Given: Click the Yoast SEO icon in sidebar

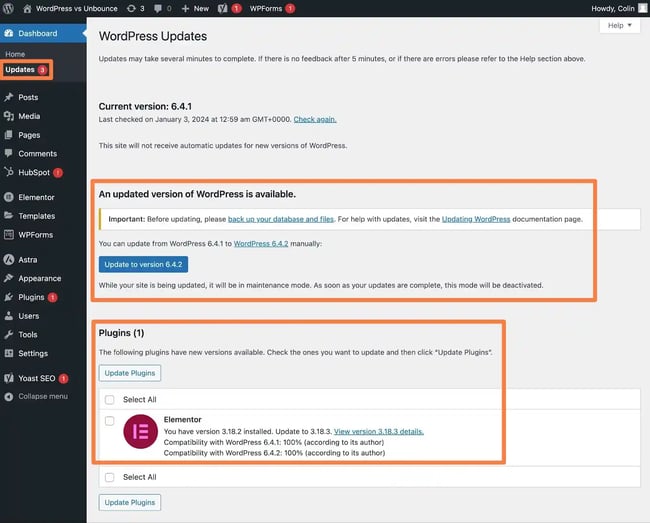Looking at the screenshot, I should pos(9,378).
